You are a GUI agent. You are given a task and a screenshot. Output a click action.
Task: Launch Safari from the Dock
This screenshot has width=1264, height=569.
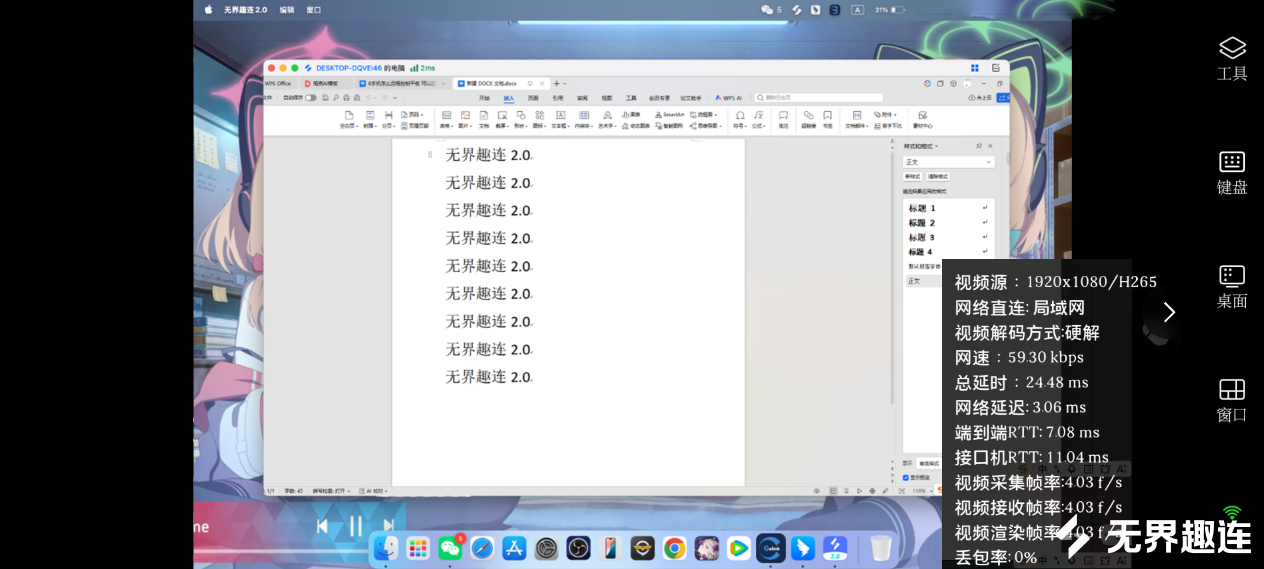pyautogui.click(x=482, y=547)
